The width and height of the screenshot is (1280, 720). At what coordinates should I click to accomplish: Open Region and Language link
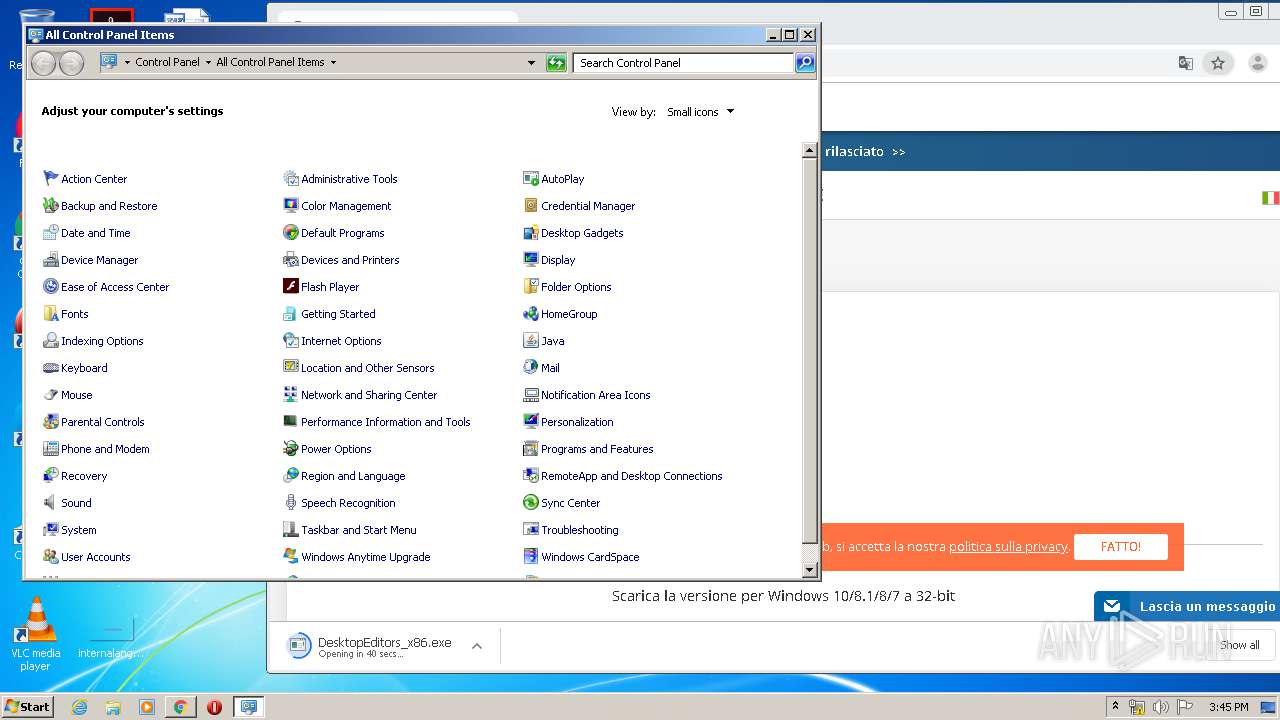(353, 476)
